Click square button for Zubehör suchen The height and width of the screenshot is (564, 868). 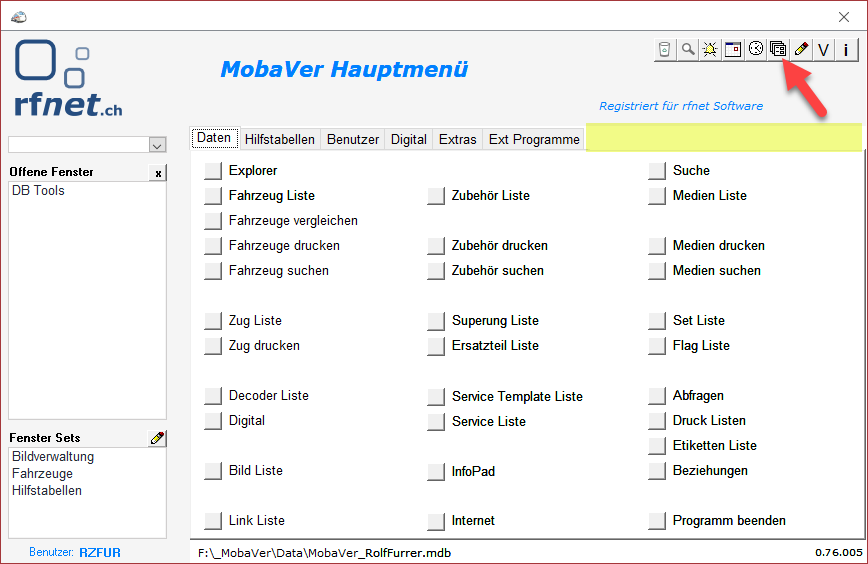tap(436, 271)
